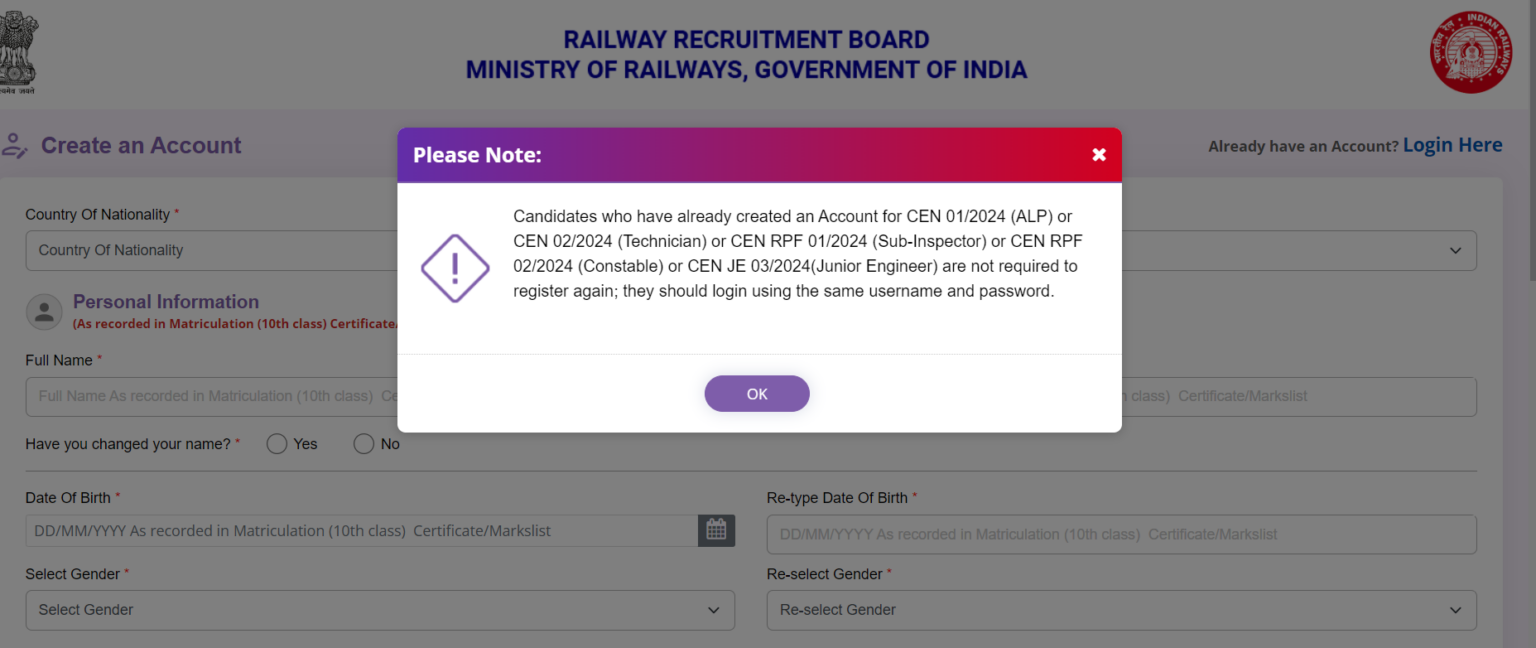Click the warning exclamation icon in dialog
This screenshot has height=648, width=1536.
tap(455, 268)
